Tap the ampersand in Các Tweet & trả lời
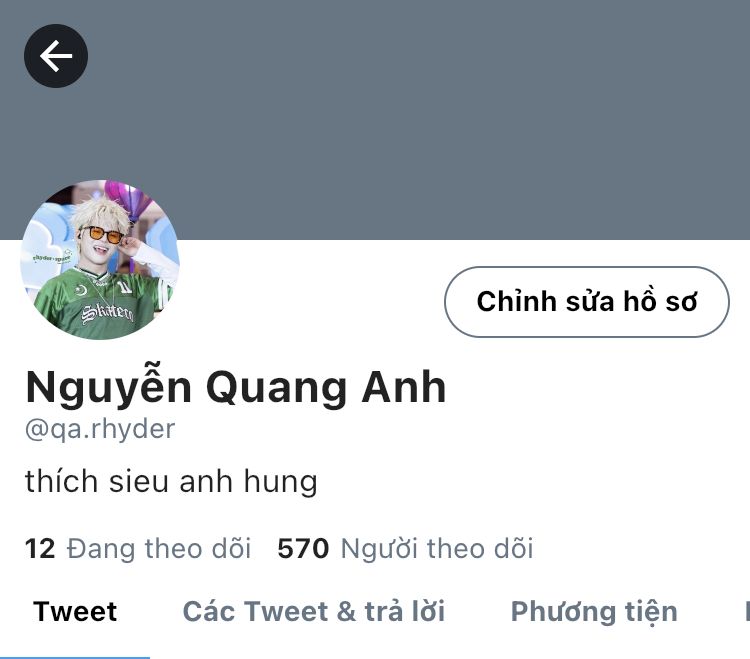 346,612
